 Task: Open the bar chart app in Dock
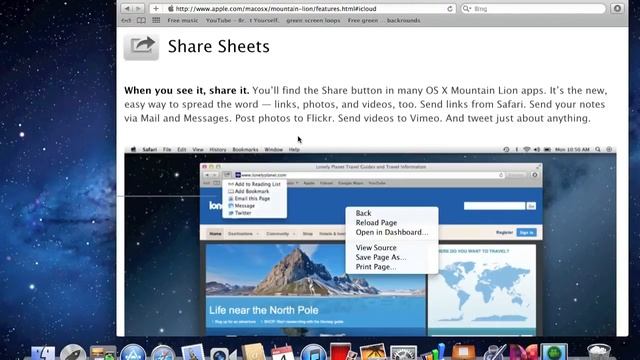click(433, 352)
